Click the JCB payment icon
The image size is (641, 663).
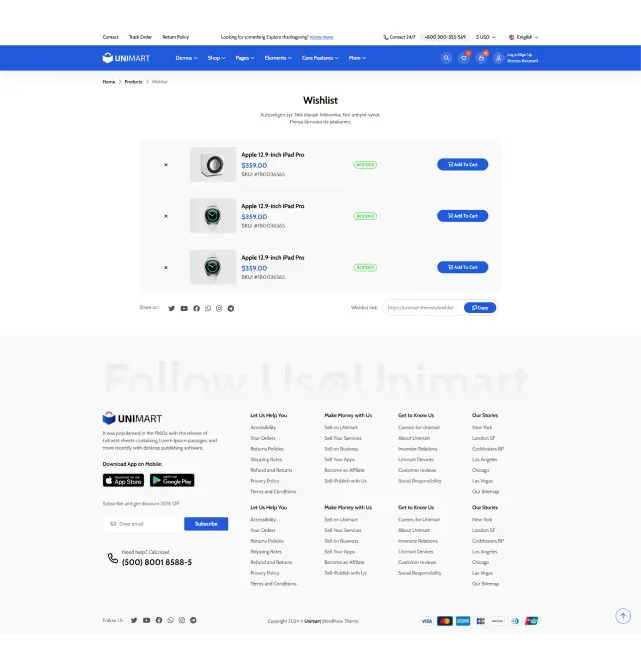click(x=481, y=621)
